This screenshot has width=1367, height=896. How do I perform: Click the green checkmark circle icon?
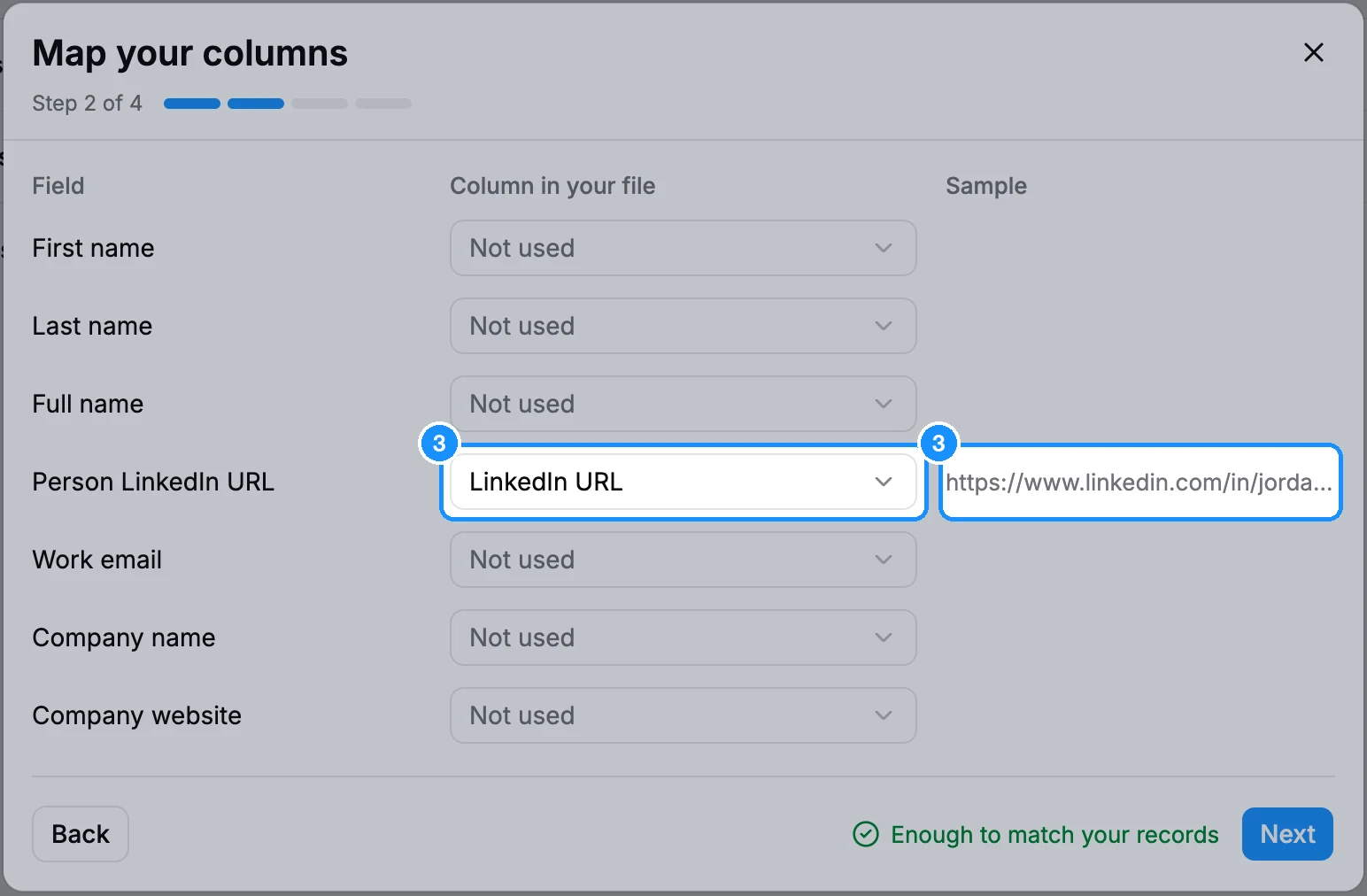[x=866, y=834]
